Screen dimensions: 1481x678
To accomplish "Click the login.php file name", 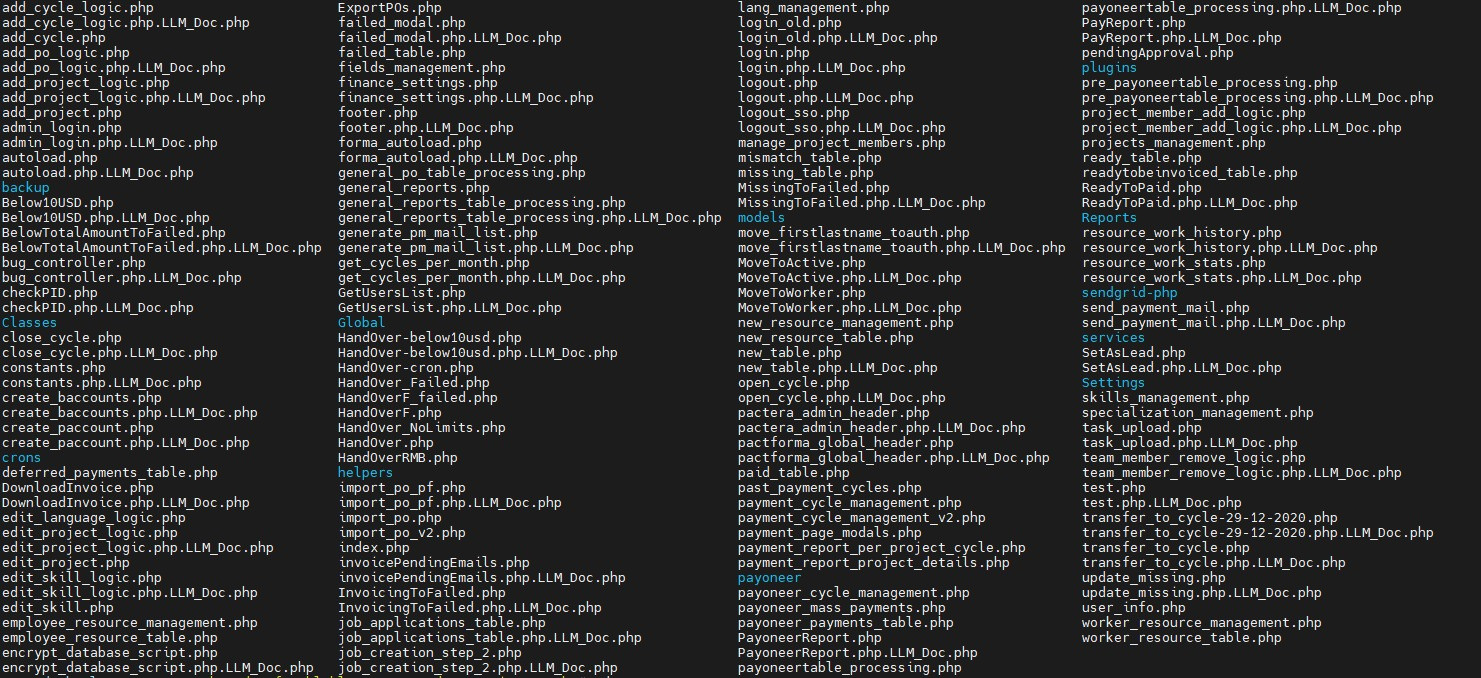I will [x=774, y=53].
